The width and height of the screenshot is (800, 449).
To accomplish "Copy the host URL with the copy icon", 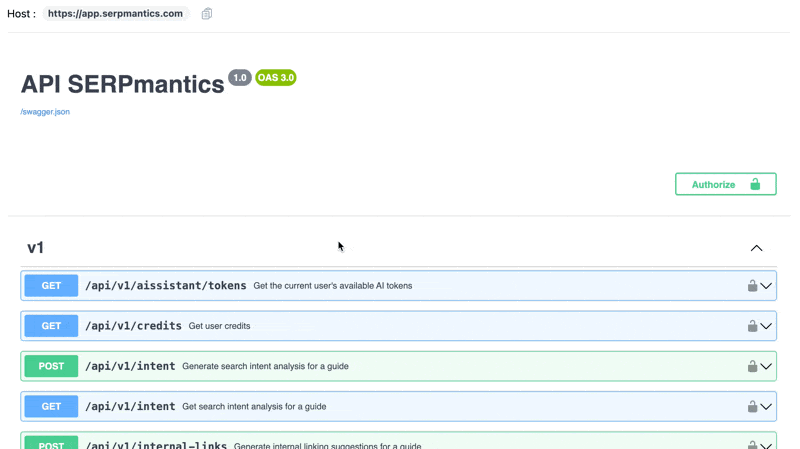I will click(x=207, y=14).
